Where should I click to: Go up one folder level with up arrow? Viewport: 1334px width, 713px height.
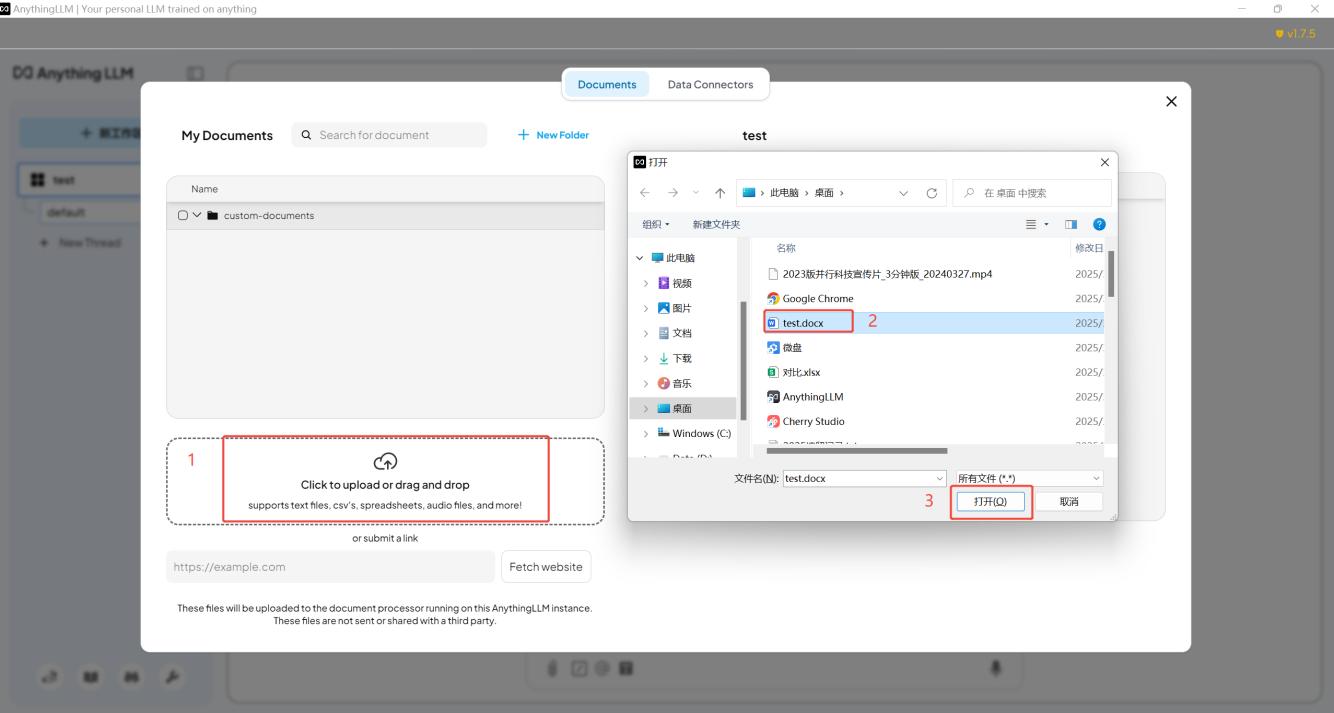(720, 193)
